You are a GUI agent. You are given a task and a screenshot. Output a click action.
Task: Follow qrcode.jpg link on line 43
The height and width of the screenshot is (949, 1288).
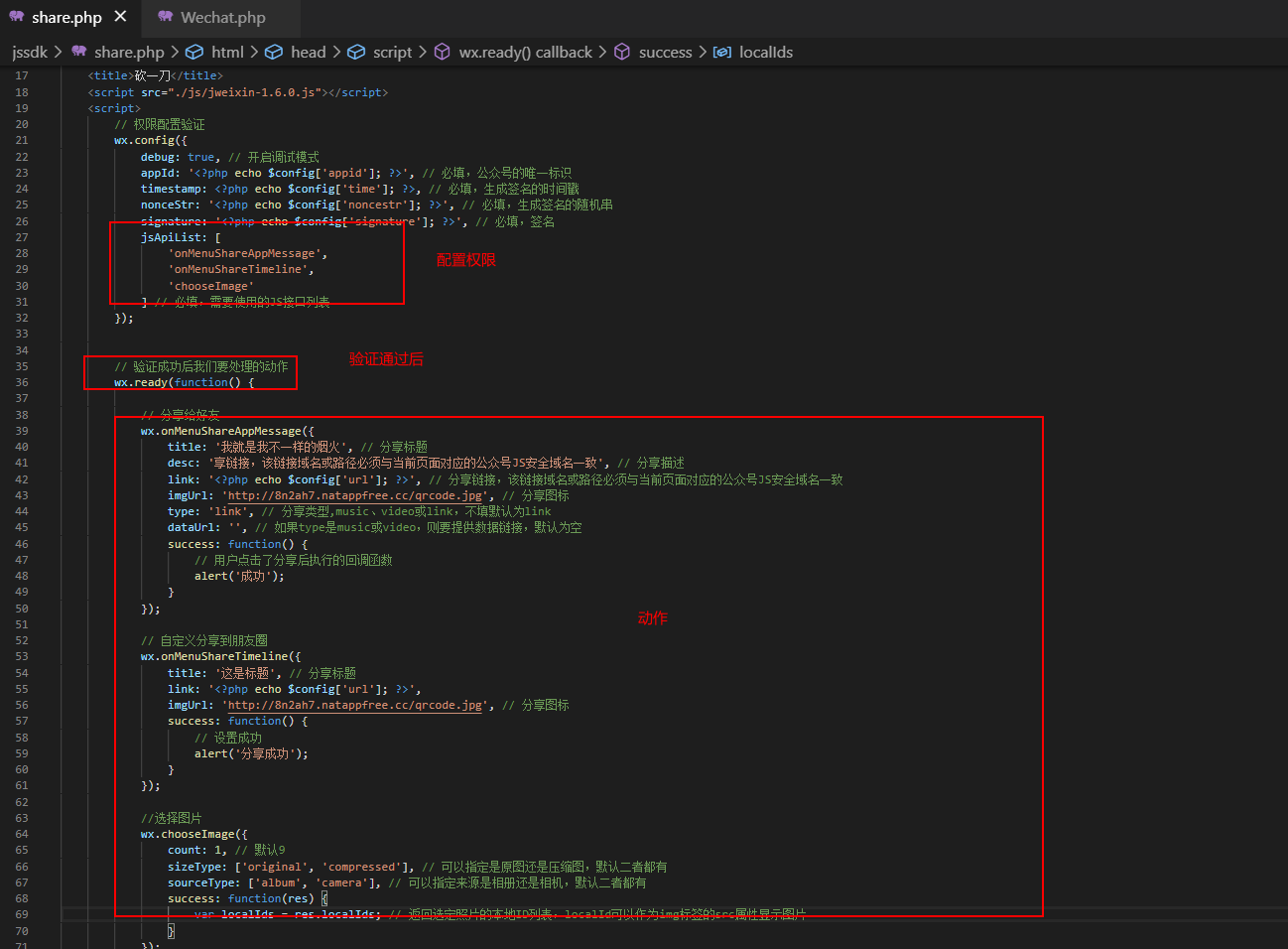pos(356,495)
